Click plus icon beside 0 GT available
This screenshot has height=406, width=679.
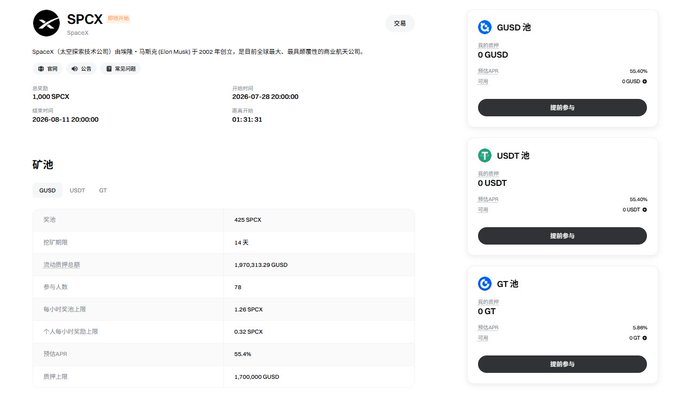tap(644, 338)
